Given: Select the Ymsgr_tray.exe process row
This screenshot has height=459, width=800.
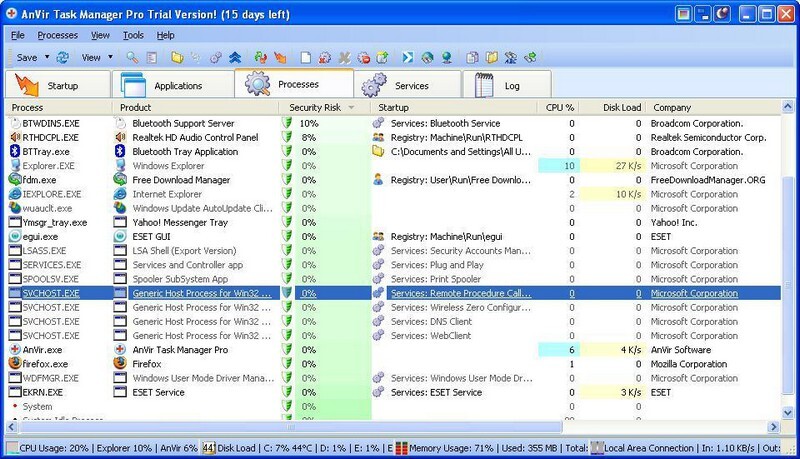Looking at the screenshot, I should tap(393, 222).
